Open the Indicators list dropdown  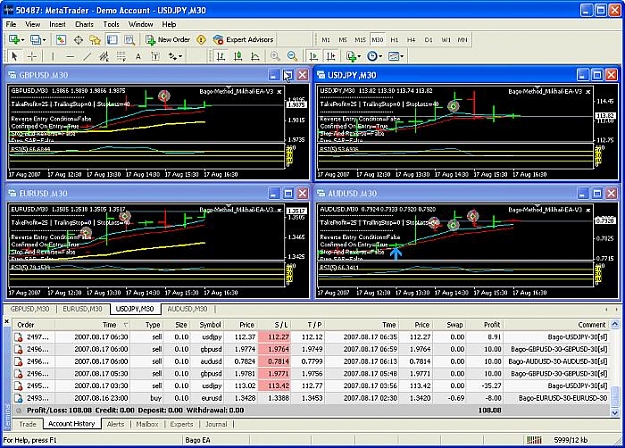click(x=353, y=57)
